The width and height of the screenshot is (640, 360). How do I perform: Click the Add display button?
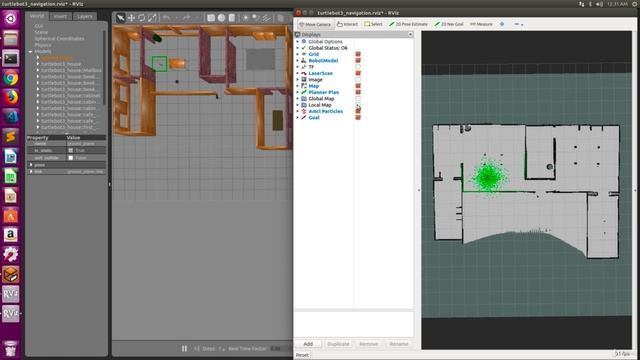coord(308,344)
